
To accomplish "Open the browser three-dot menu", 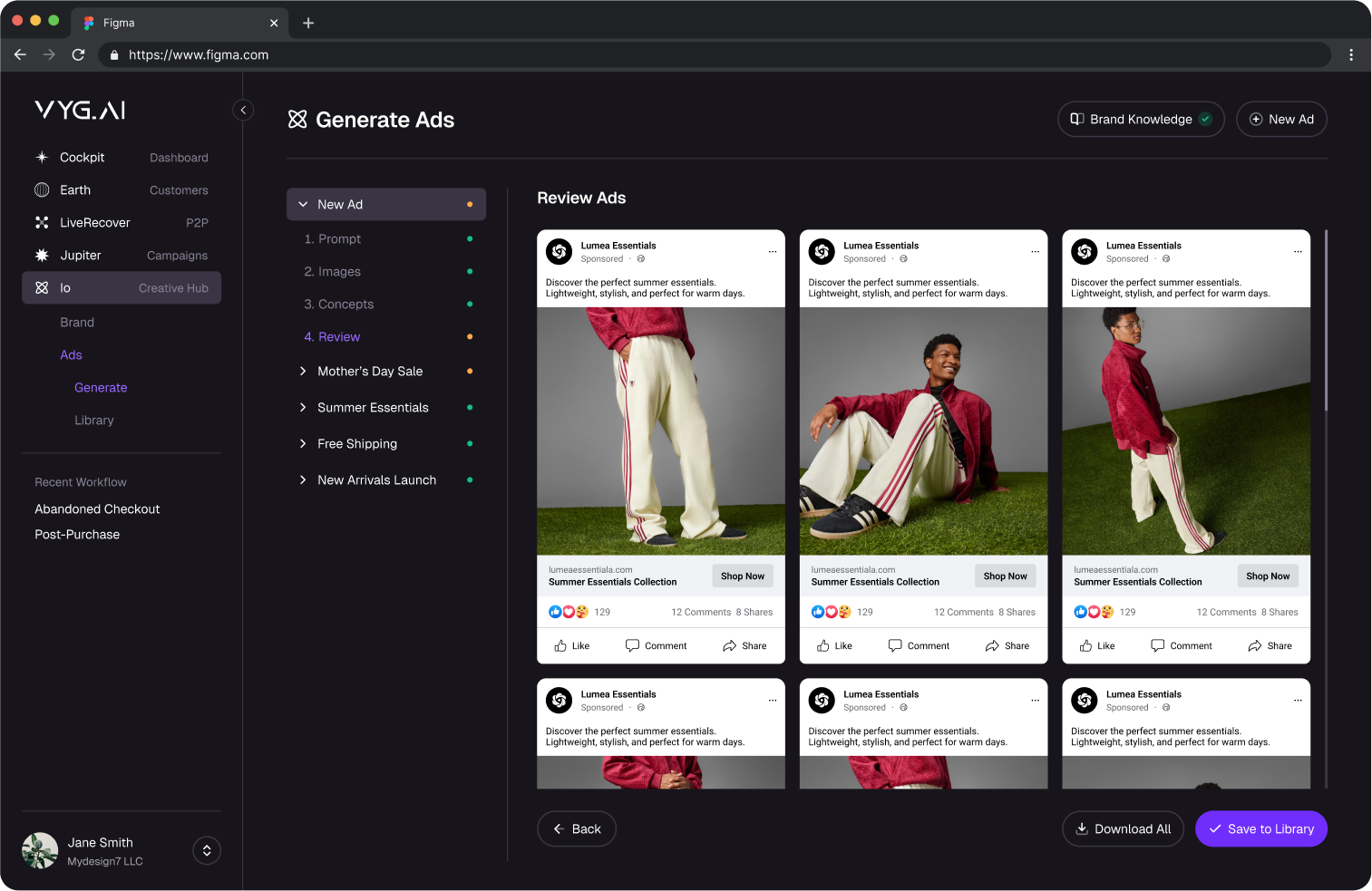I will [1351, 54].
